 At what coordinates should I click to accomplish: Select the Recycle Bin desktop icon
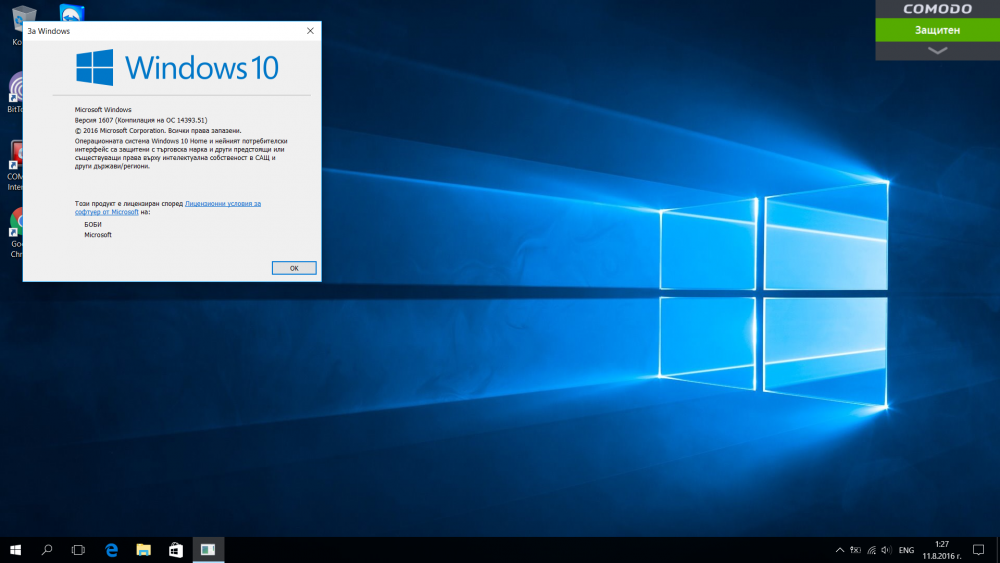coord(17,26)
